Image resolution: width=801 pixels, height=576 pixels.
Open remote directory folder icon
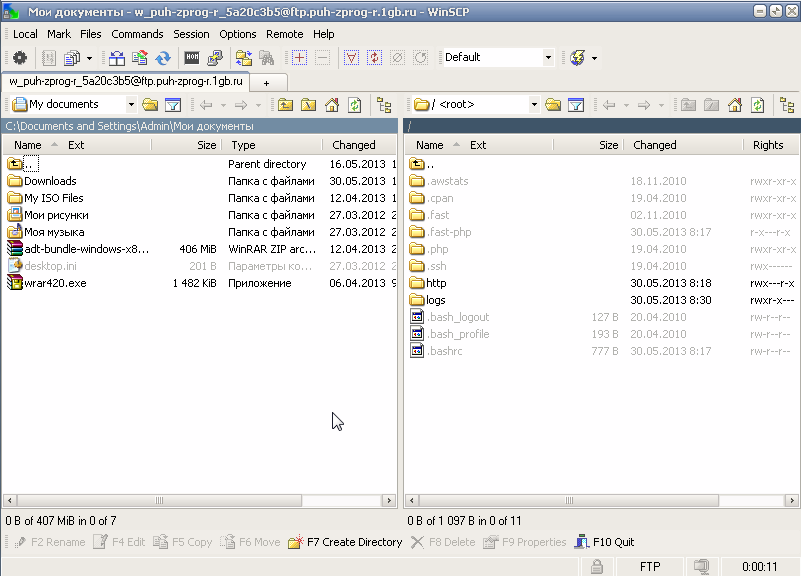coord(553,105)
